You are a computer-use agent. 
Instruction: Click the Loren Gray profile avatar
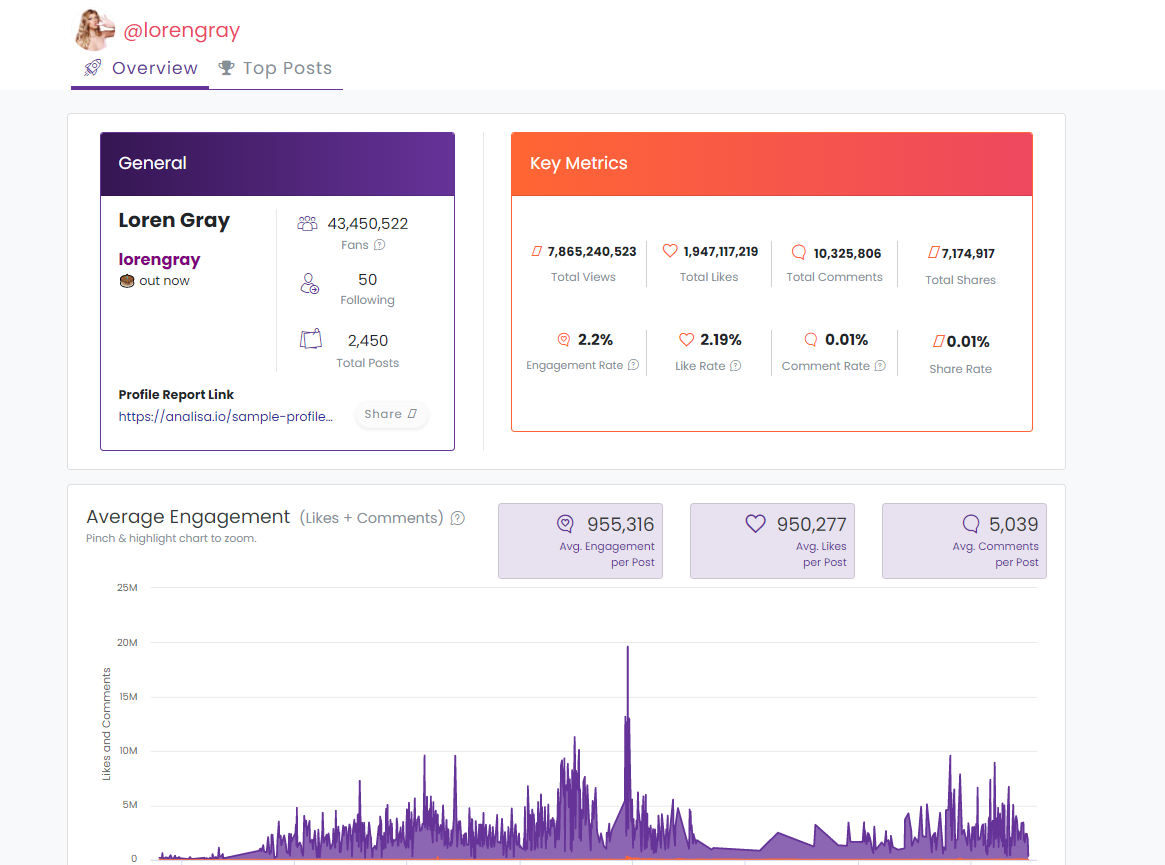pos(95,30)
